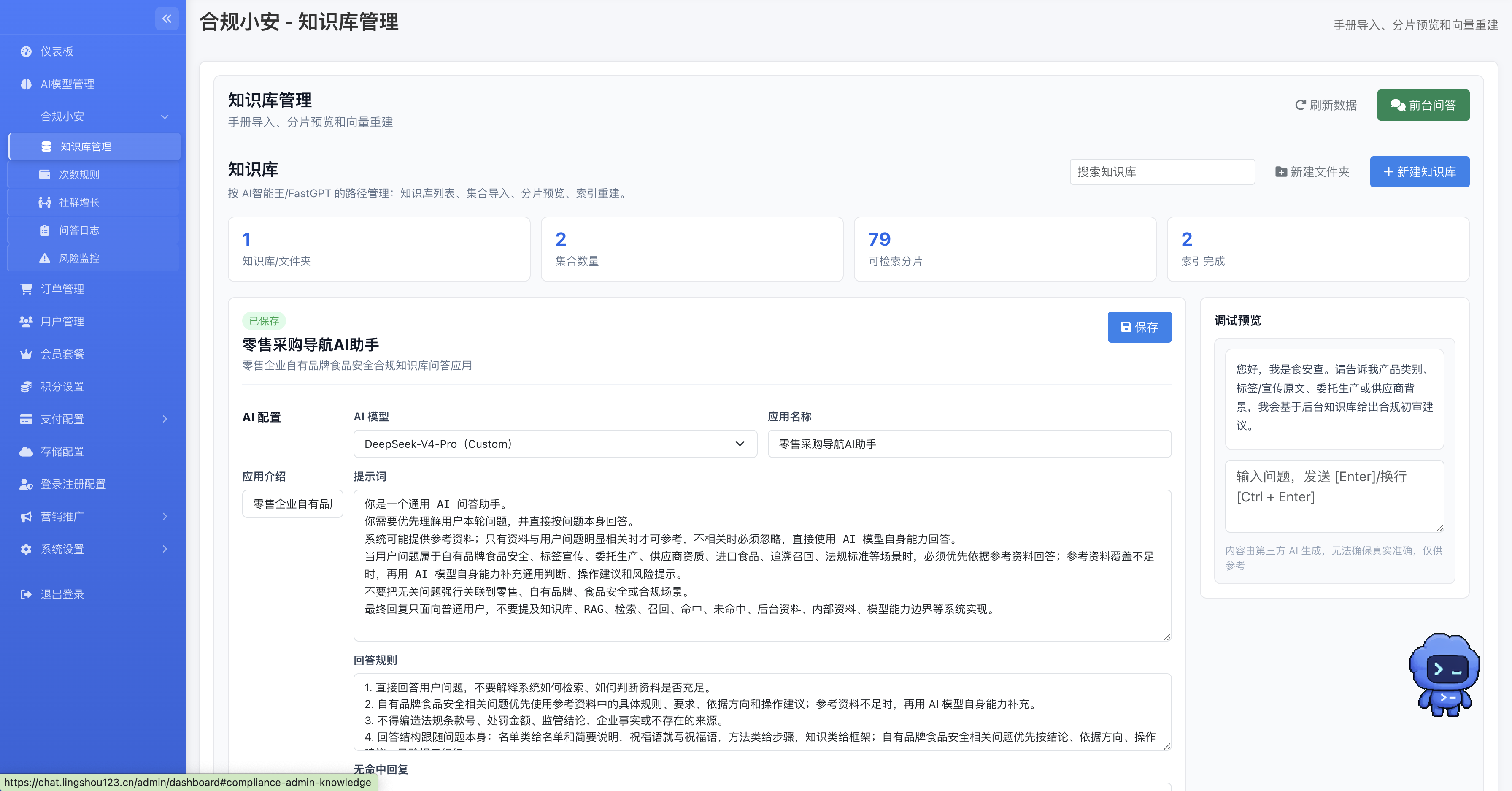Open 问答日志 clipboard icon

click(45, 230)
